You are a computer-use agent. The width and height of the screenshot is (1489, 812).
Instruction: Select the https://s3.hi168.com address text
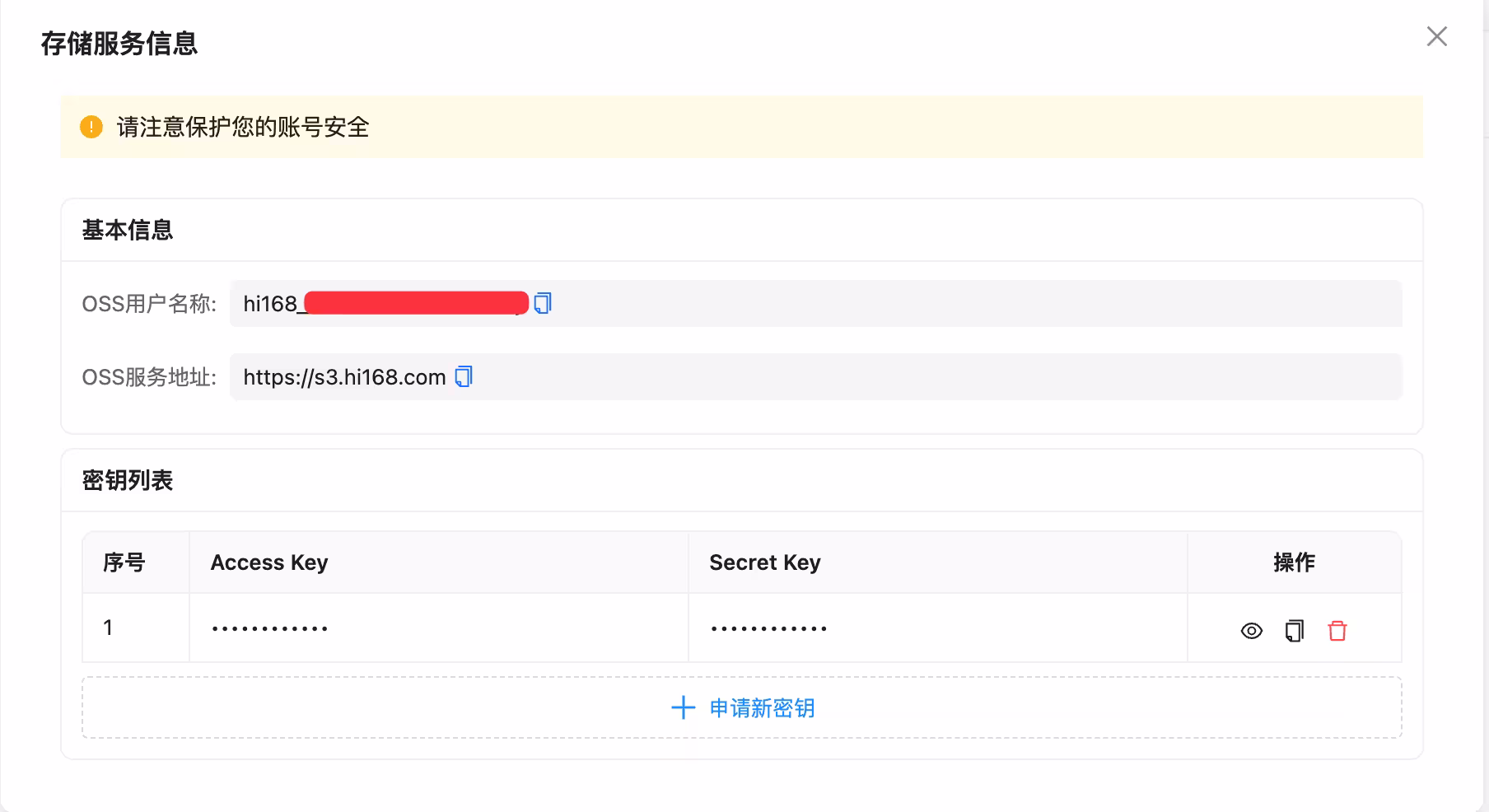coord(344,377)
